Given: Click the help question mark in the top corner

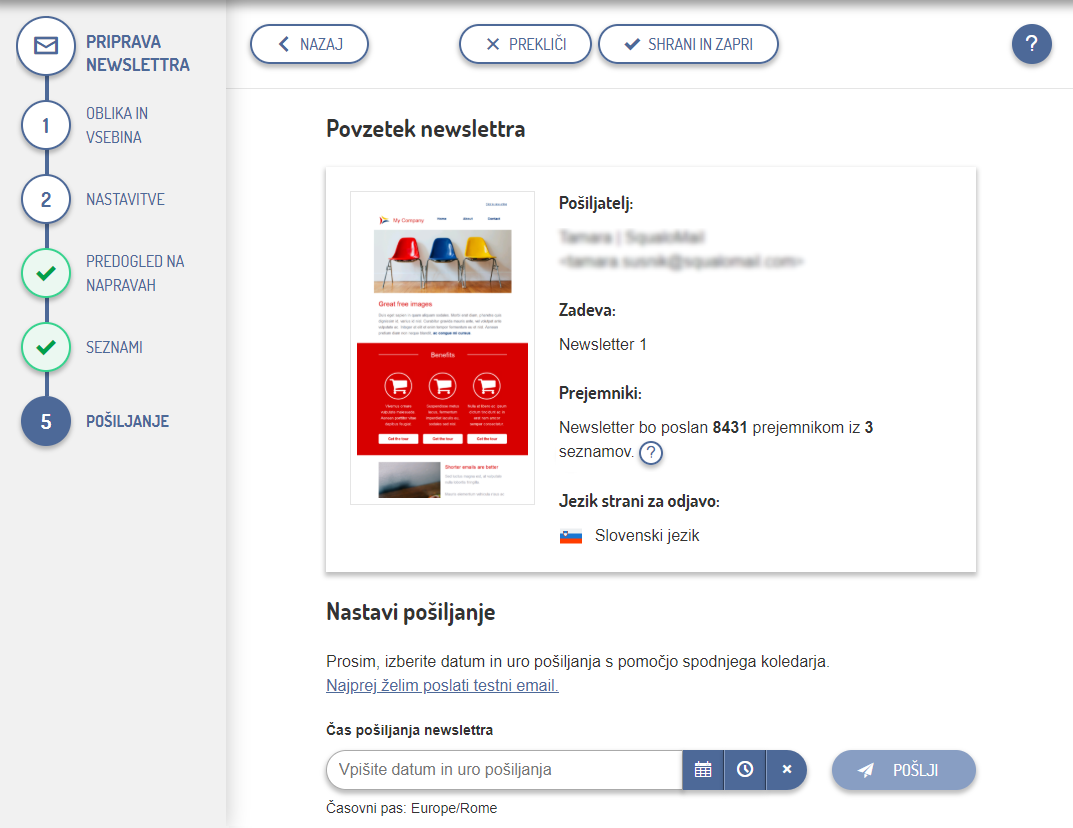Looking at the screenshot, I should (x=1031, y=44).
